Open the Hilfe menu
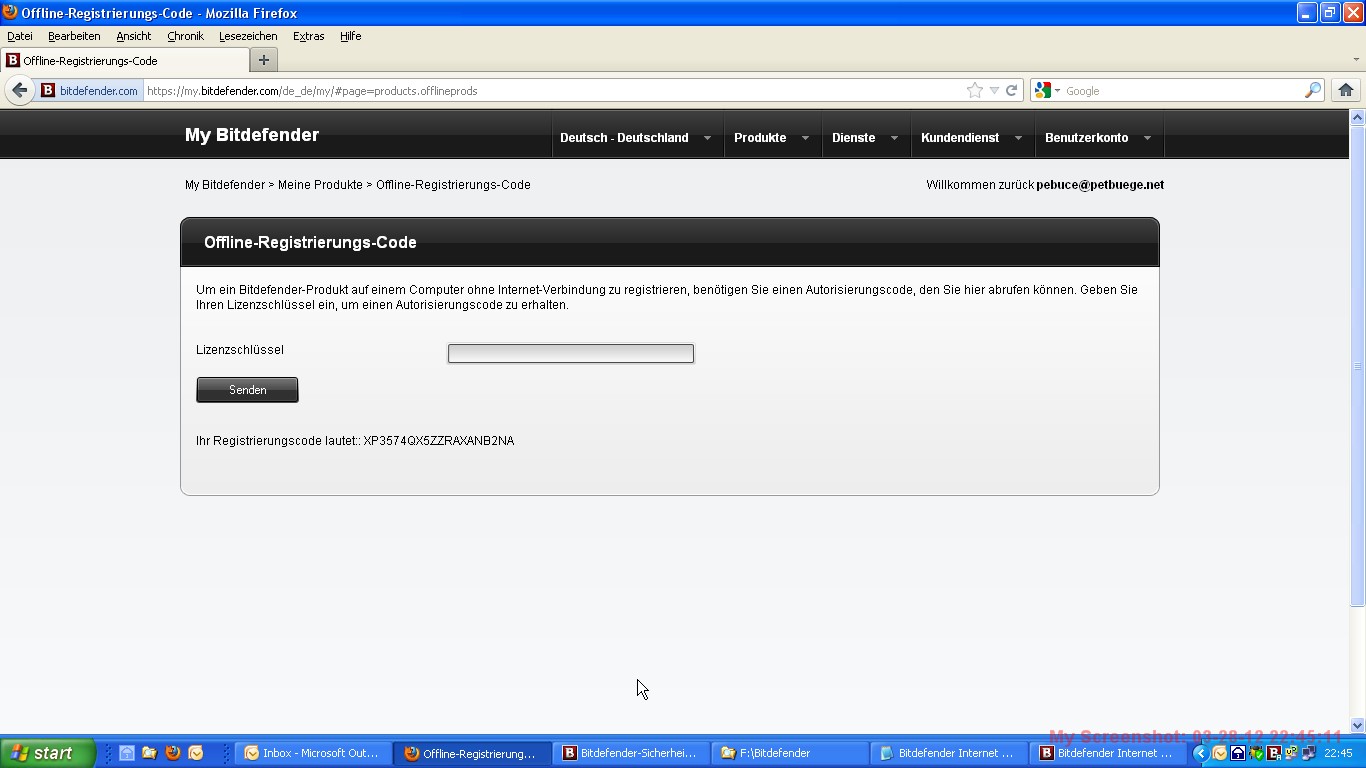The image size is (1366, 768). (x=350, y=36)
